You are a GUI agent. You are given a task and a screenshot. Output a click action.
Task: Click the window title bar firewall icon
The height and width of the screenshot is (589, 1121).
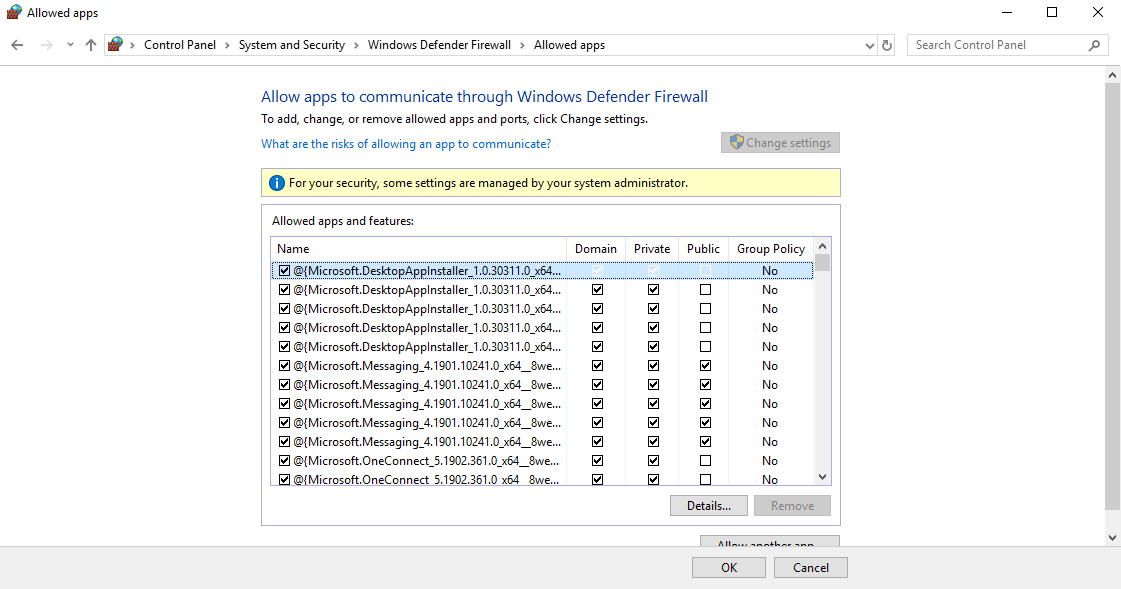[14, 12]
